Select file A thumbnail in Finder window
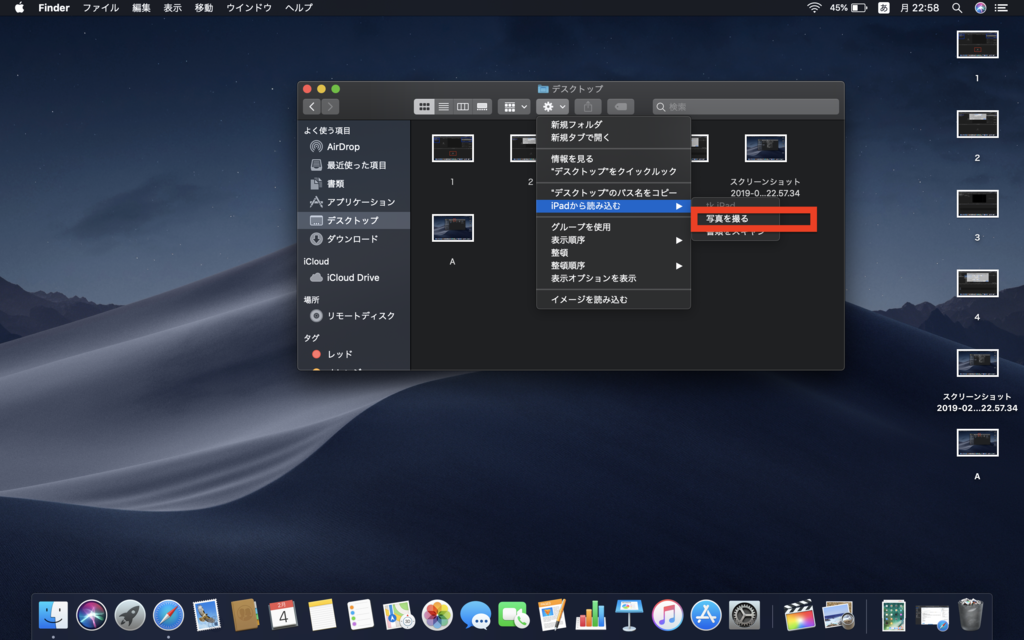This screenshot has height=640, width=1024. pyautogui.click(x=453, y=228)
